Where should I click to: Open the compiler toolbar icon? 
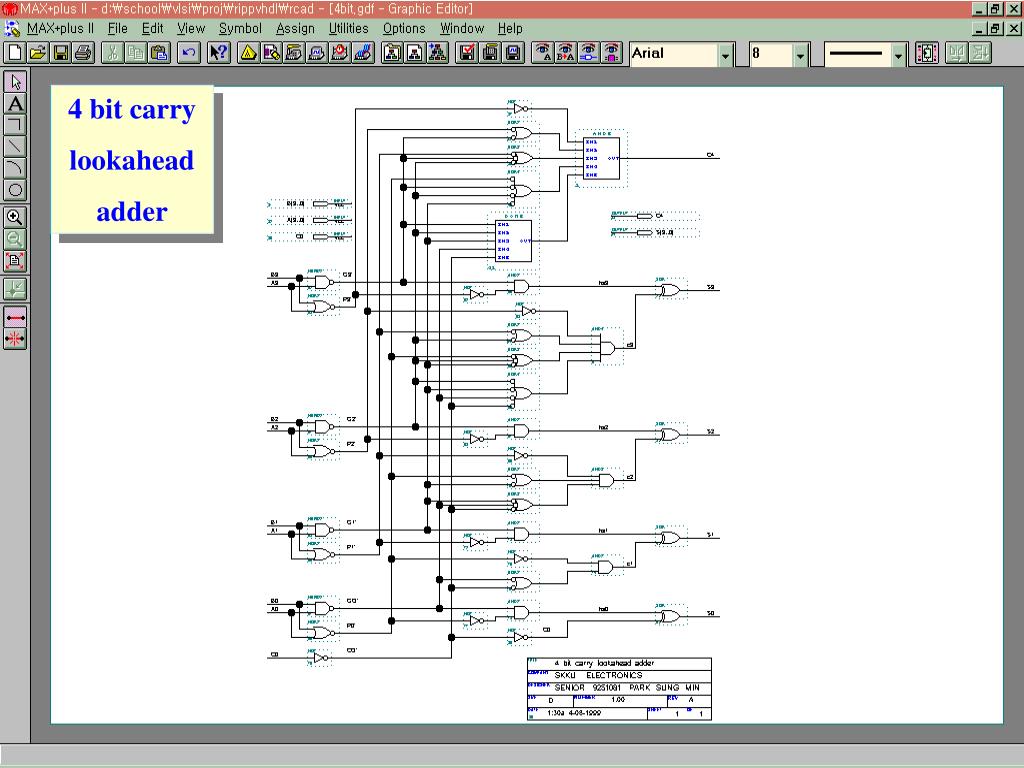coord(294,53)
